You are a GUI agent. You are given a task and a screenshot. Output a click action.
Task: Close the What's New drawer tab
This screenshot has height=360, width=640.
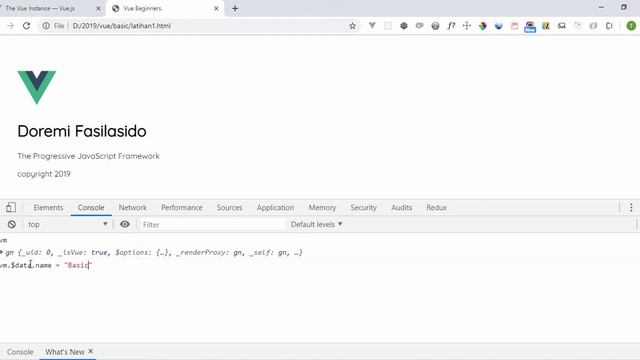[x=91, y=351]
